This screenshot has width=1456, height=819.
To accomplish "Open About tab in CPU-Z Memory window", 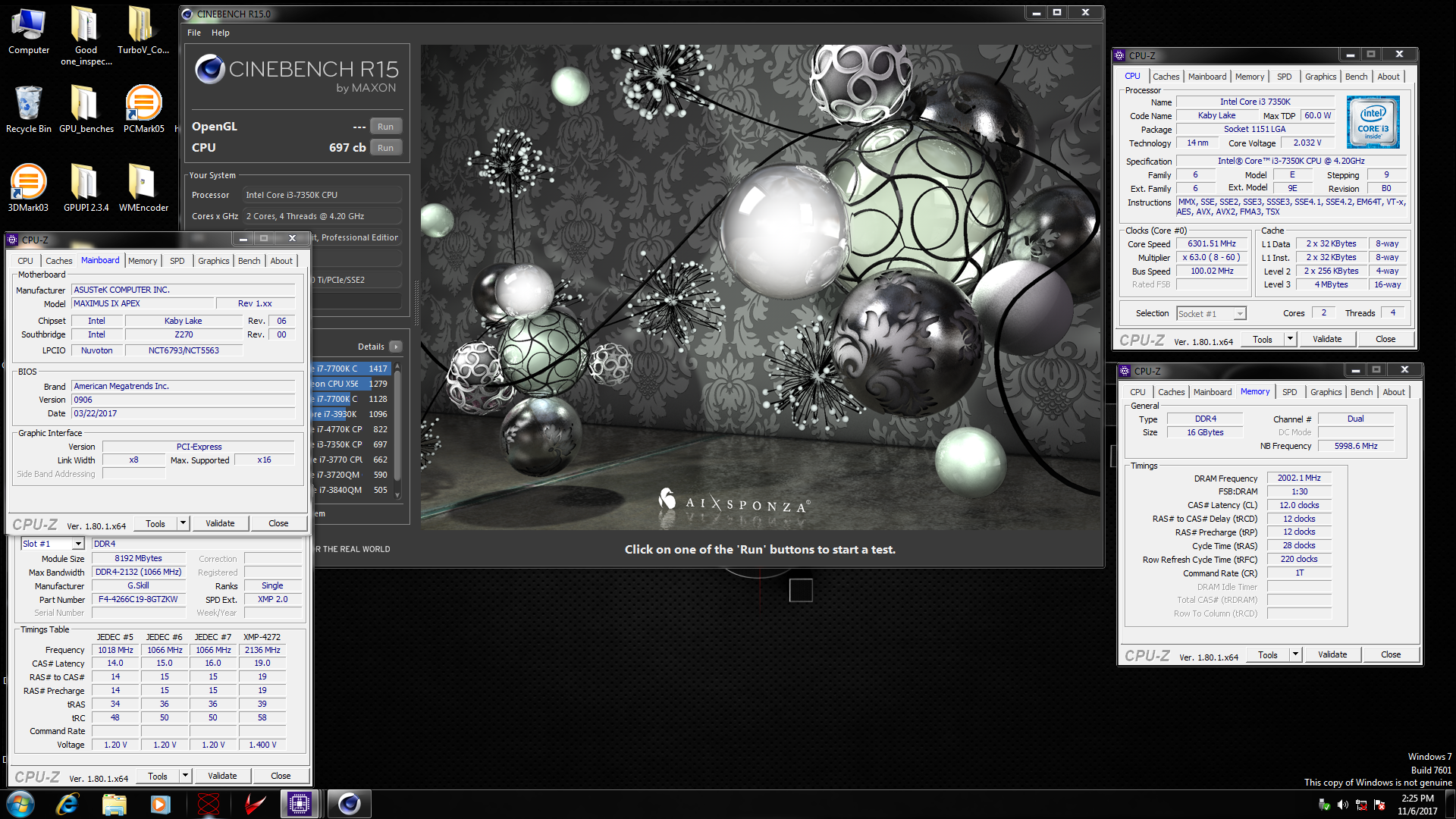I will click(1393, 392).
